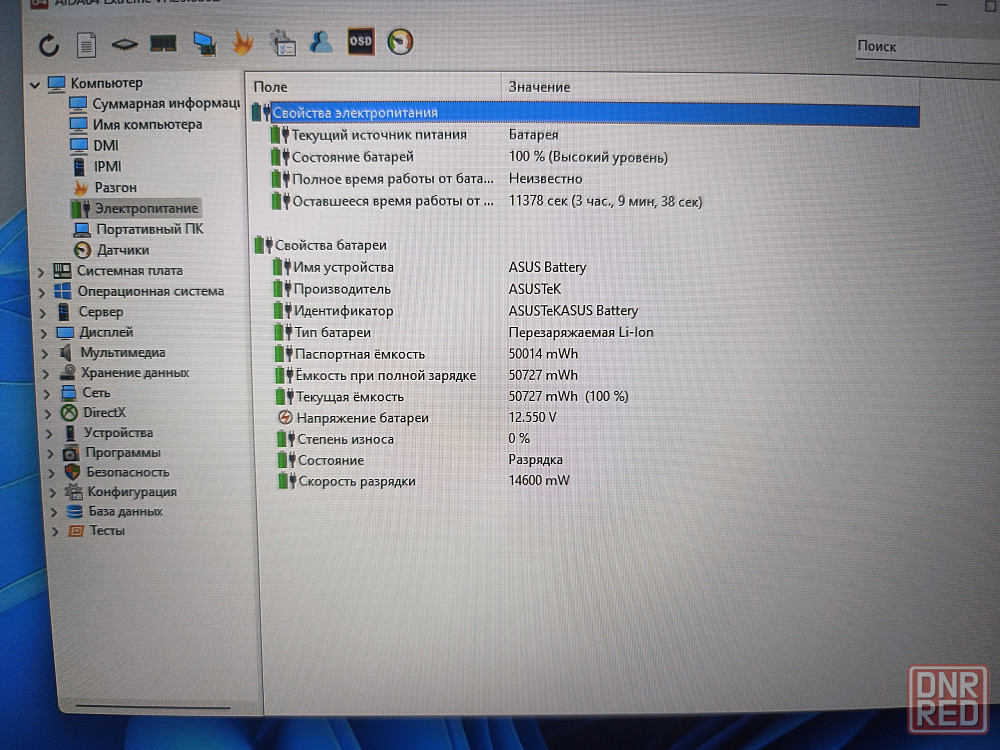Click the gauge sensor panel icon
The width and height of the screenshot is (1000, 750).
401,42
